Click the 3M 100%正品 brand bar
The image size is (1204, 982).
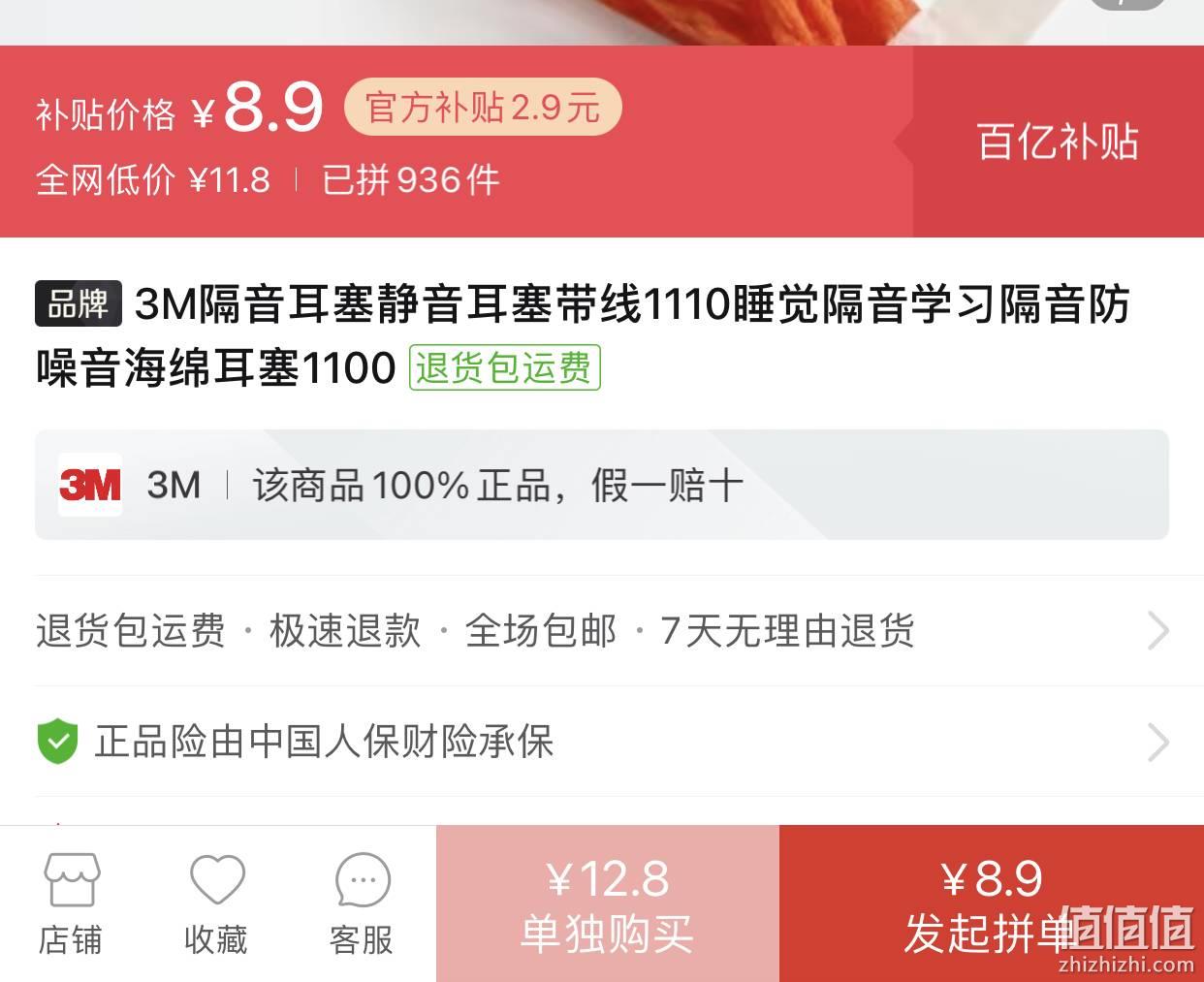point(602,485)
